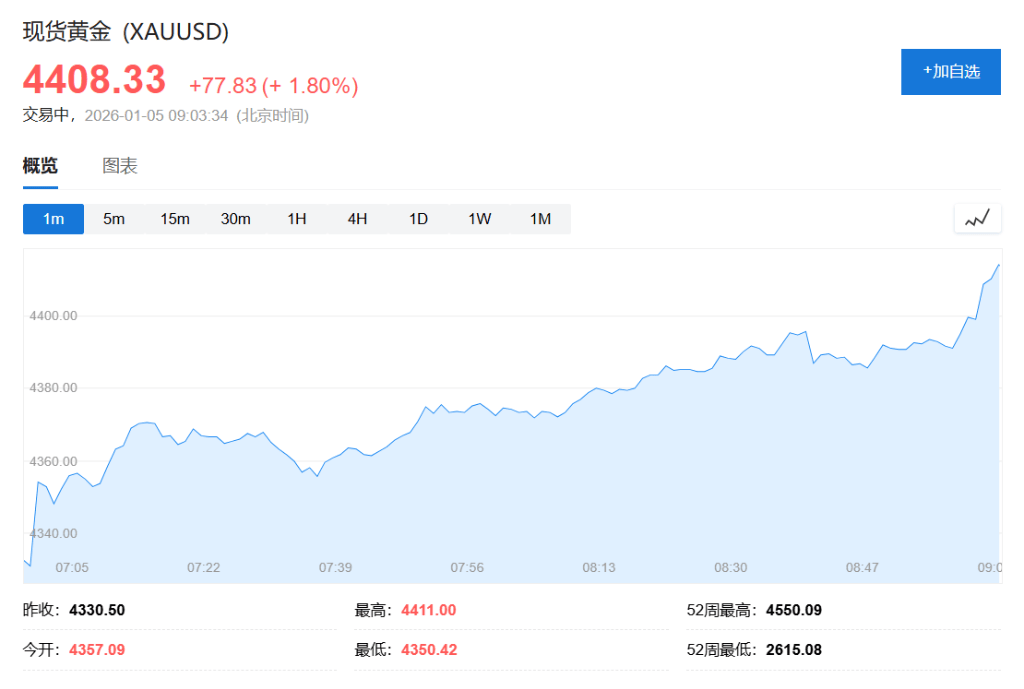
Task: Add XAUUSD to watchlist with 加自选
Action: pyautogui.click(x=950, y=72)
